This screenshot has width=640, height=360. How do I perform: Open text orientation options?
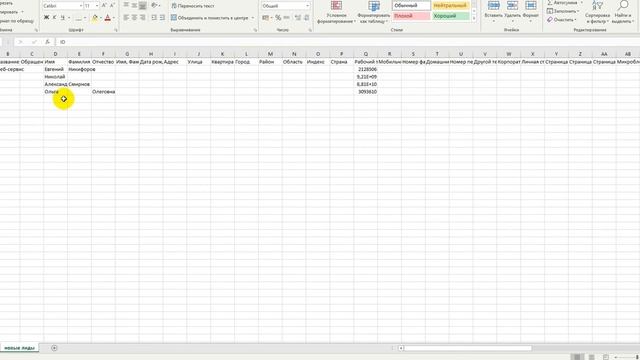click(x=155, y=5)
